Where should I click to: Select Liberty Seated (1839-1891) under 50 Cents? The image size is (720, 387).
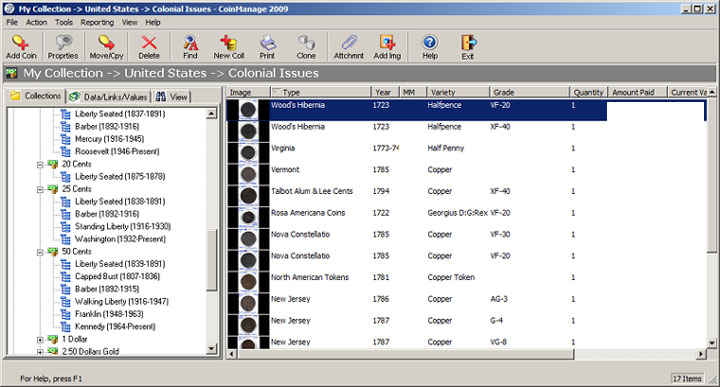[120, 264]
